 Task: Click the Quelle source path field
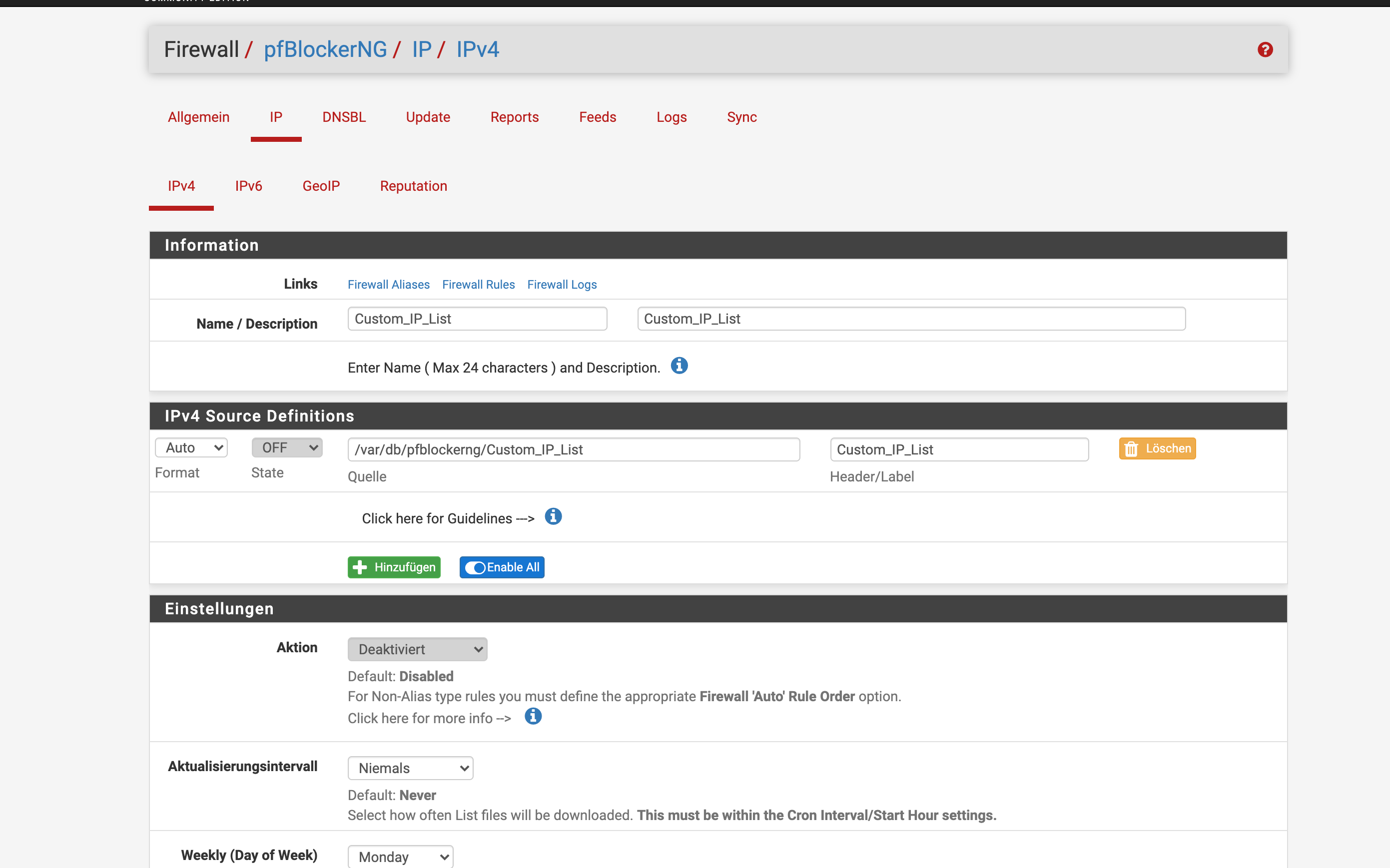(574, 449)
